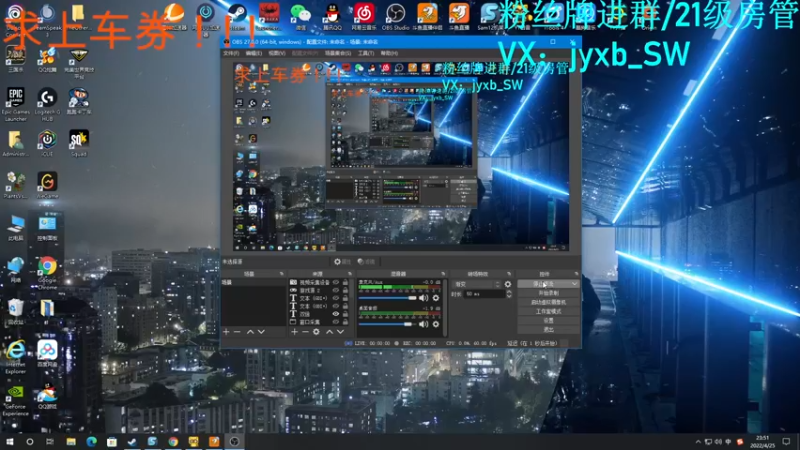This screenshot has height=450, width=800.
Task: Select the 窗口采集 source row
Action: pyautogui.click(x=320, y=322)
